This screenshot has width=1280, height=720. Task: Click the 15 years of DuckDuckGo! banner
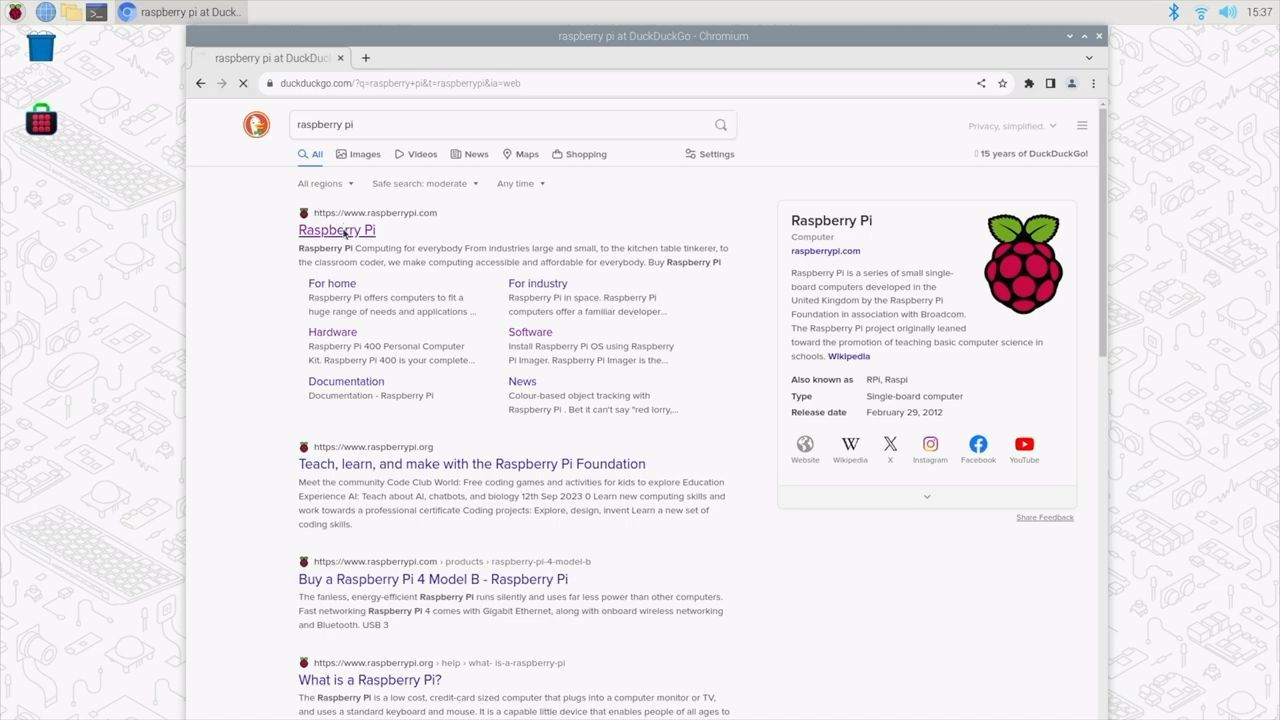1031,154
